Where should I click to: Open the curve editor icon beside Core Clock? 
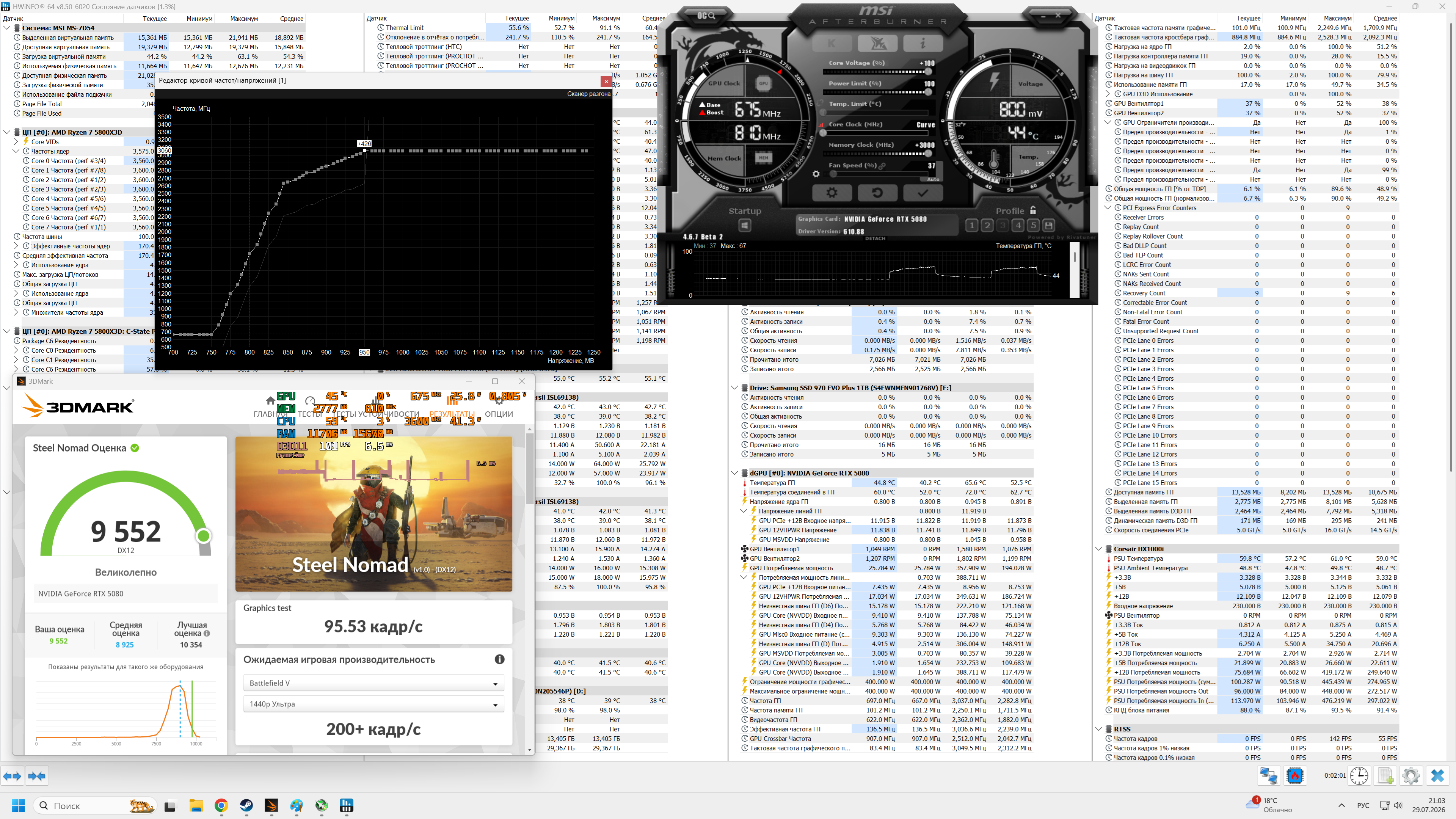[x=821, y=125]
